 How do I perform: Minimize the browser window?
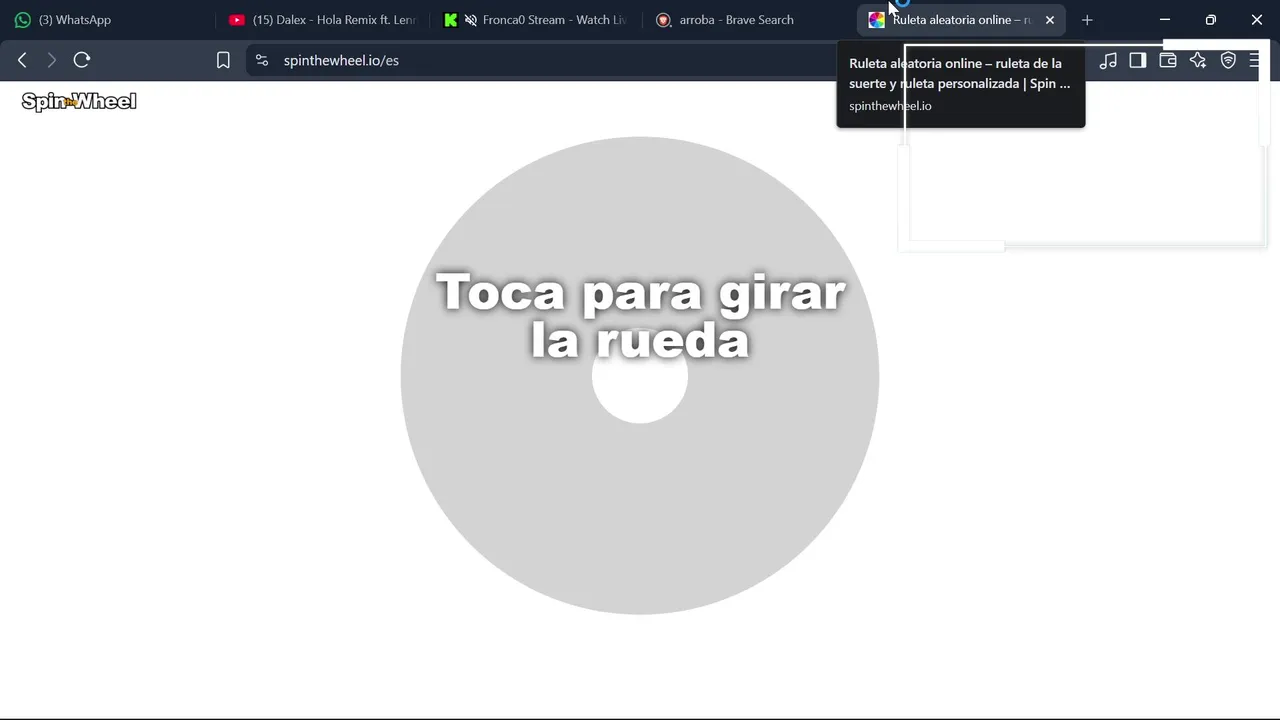click(x=1165, y=20)
